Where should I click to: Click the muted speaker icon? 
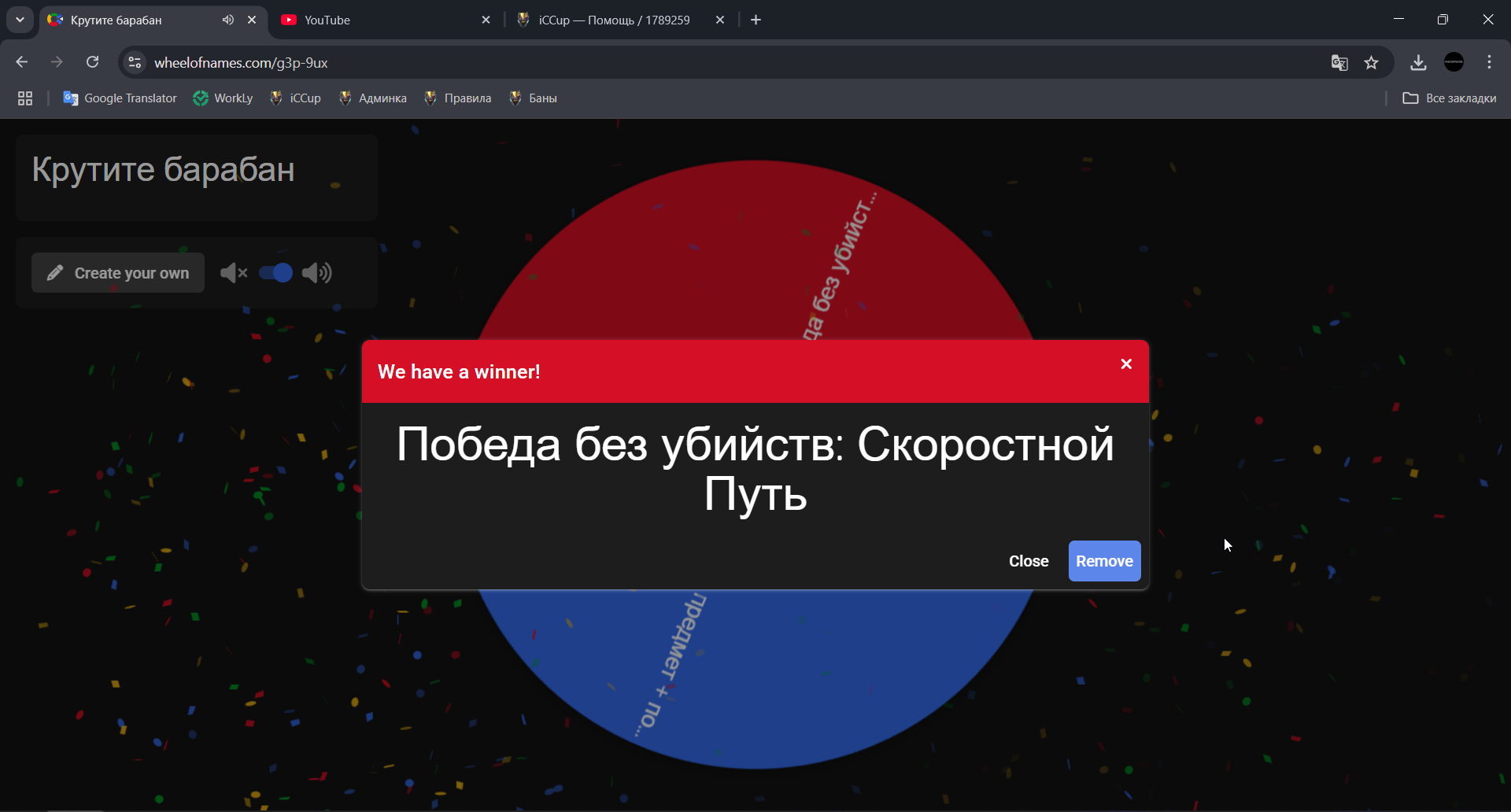(234, 273)
